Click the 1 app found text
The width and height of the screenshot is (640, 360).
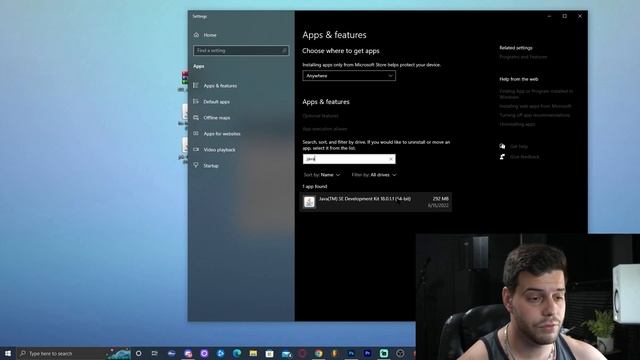pos(315,187)
